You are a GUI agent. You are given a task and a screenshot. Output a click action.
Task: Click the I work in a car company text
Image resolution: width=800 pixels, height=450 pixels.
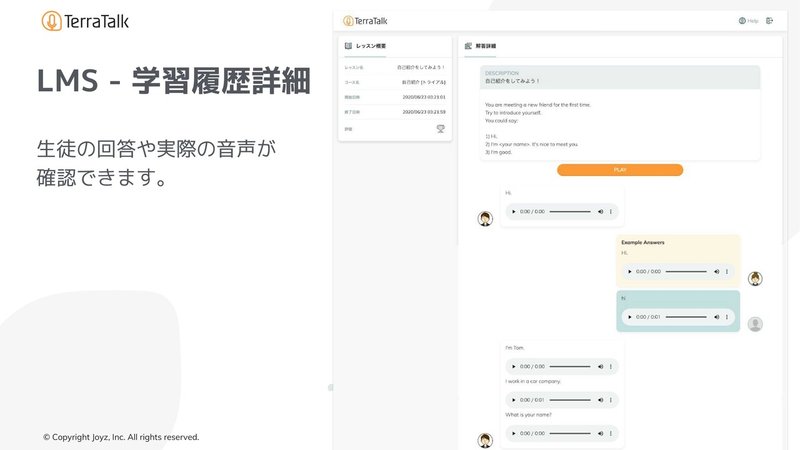(533, 382)
